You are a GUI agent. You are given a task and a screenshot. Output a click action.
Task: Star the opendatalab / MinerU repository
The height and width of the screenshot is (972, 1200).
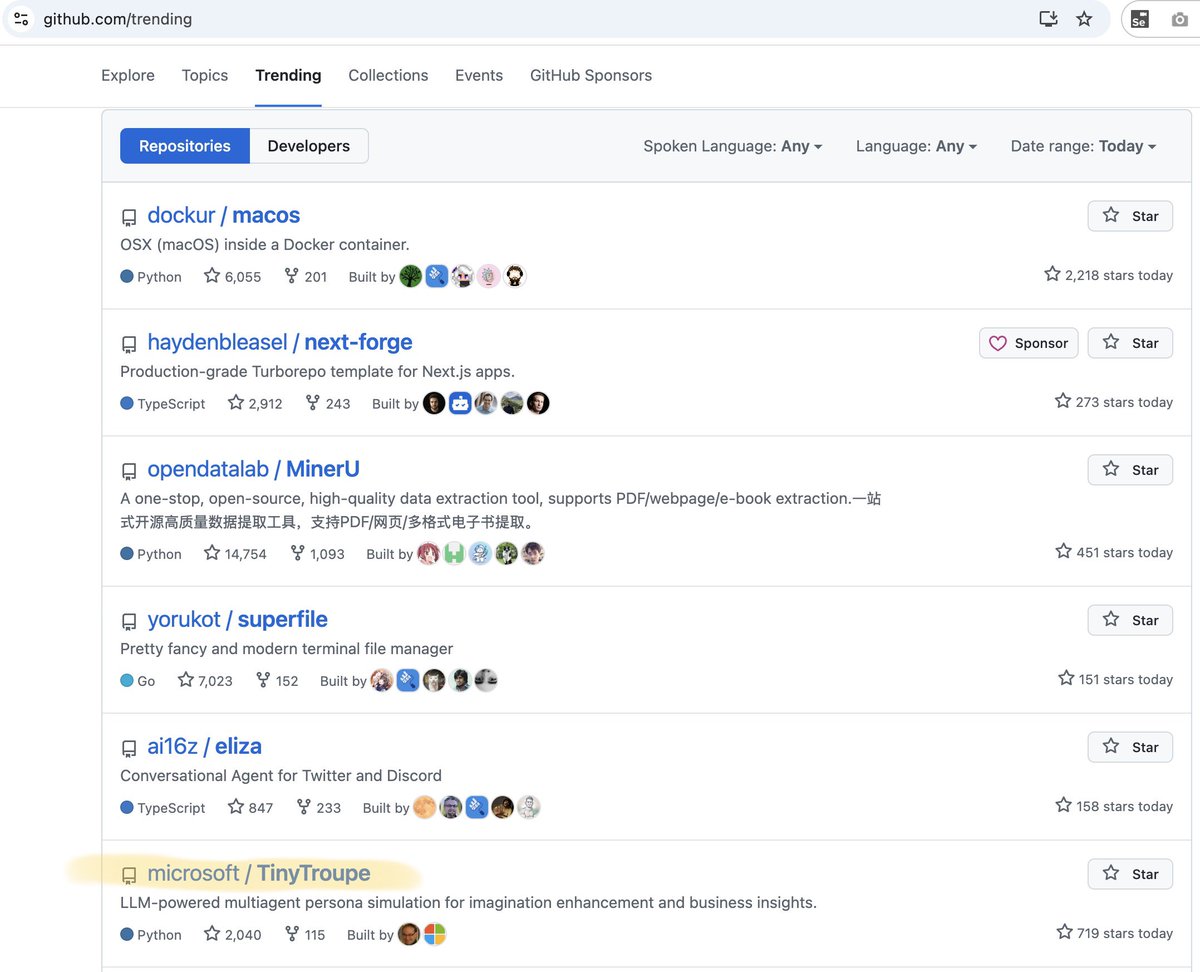pyautogui.click(x=1130, y=470)
